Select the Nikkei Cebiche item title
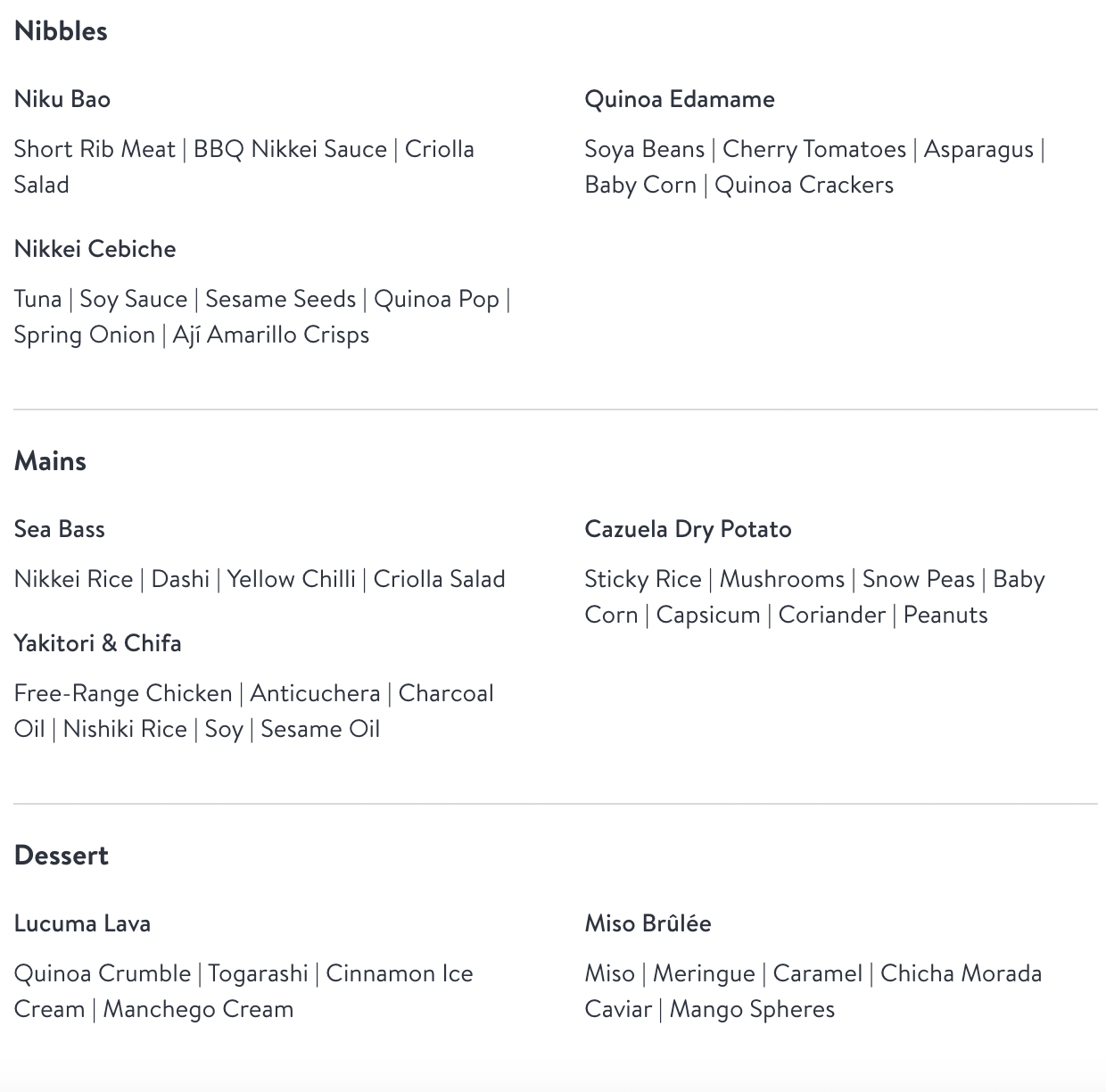This screenshot has height=1092, width=1106. point(95,249)
